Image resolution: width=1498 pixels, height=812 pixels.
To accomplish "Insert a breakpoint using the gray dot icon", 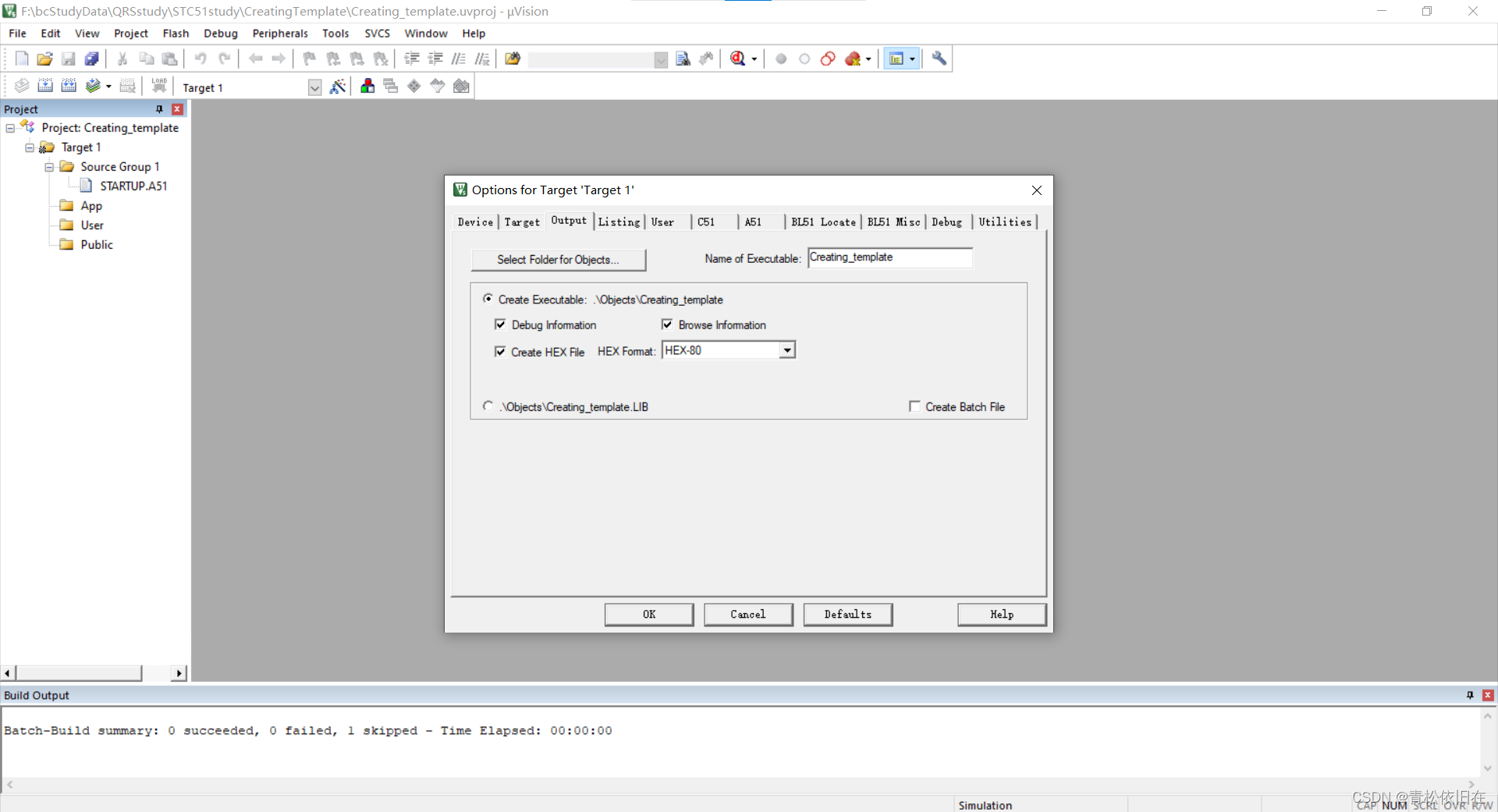I will pyautogui.click(x=781, y=59).
